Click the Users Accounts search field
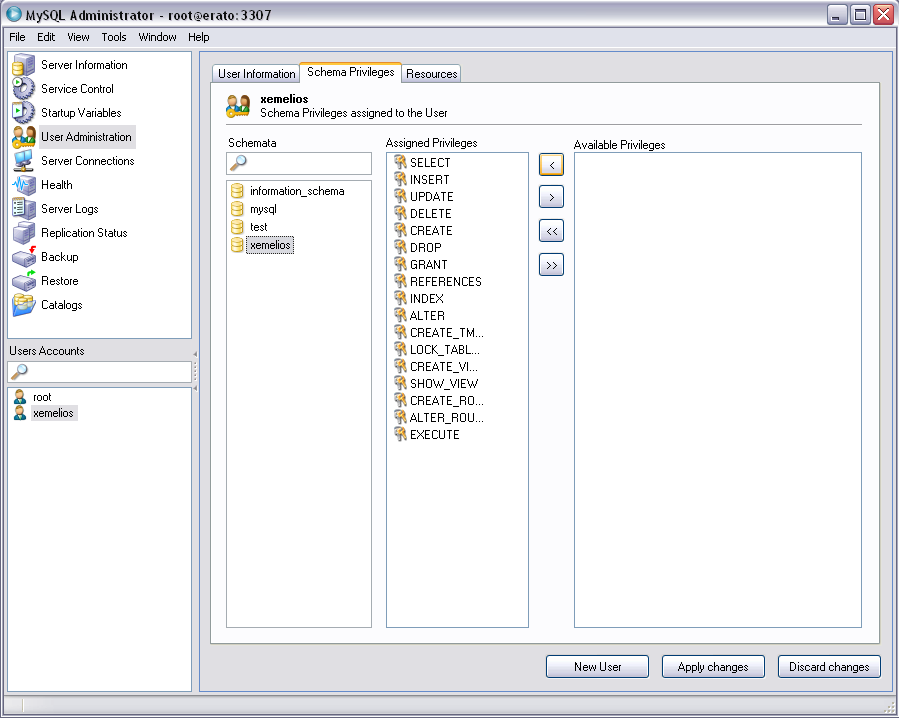Image resolution: width=899 pixels, height=718 pixels. [x=99, y=372]
